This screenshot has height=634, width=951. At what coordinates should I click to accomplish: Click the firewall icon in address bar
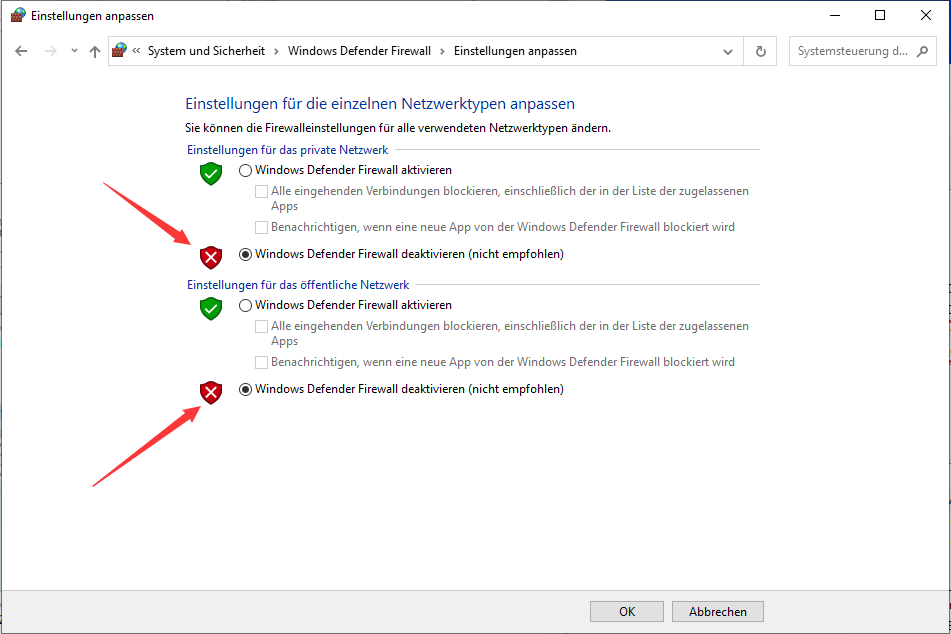[119, 50]
